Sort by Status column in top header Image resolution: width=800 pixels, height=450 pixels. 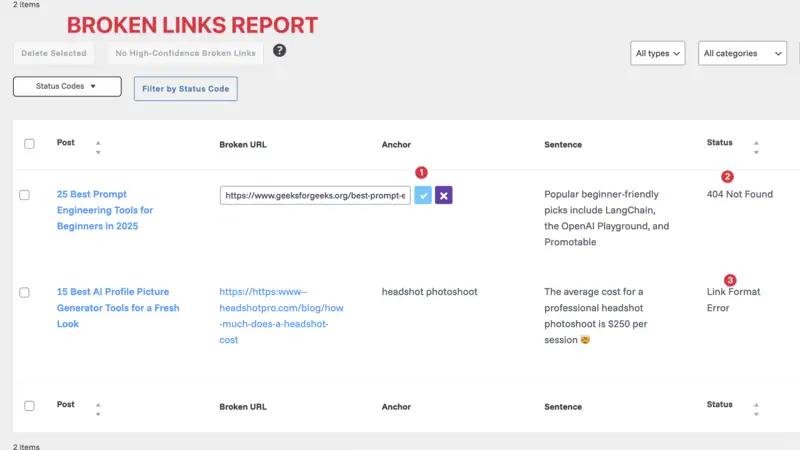[756, 147]
